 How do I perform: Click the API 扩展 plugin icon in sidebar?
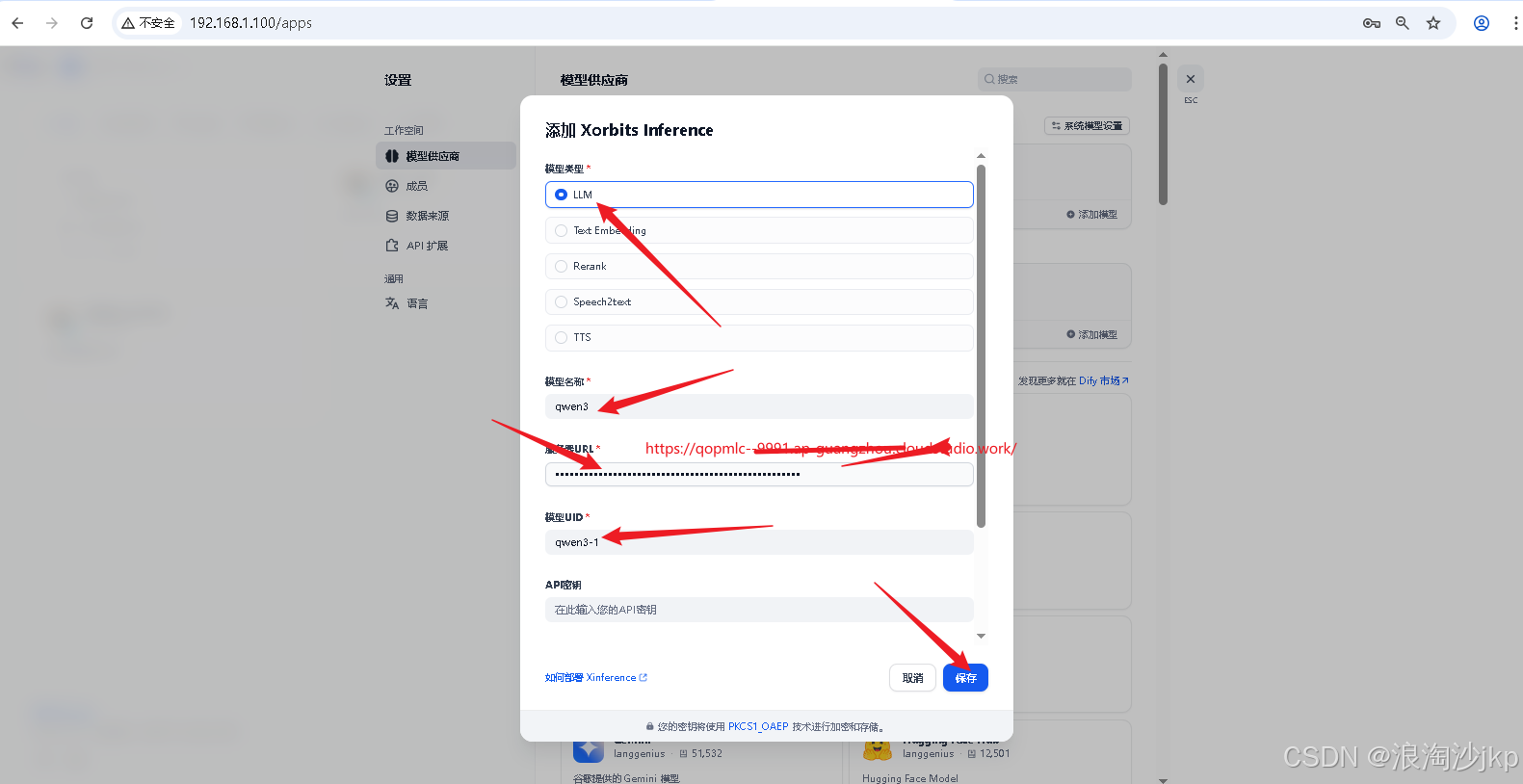click(392, 246)
